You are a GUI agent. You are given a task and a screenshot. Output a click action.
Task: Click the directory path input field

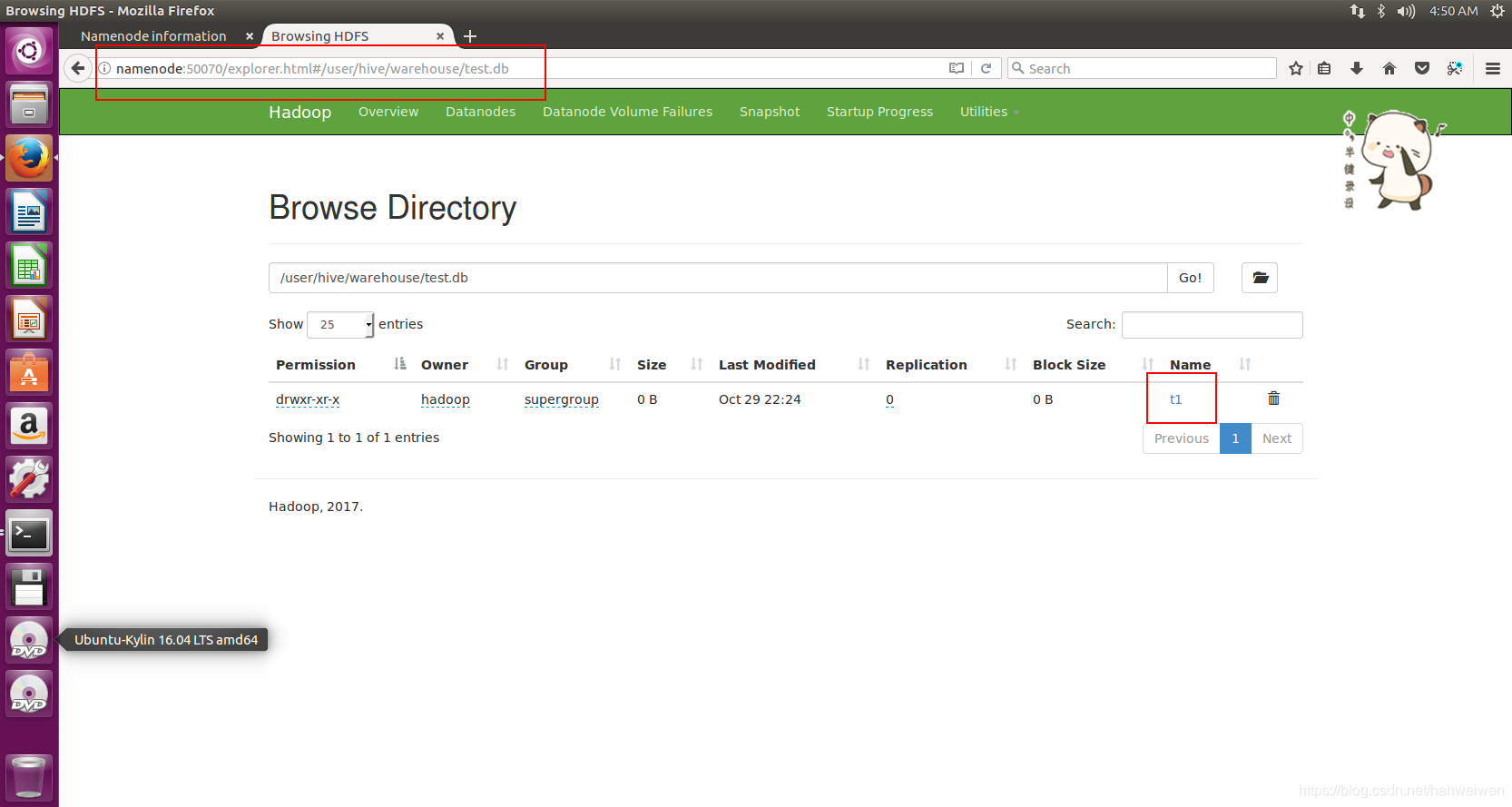[x=718, y=278]
